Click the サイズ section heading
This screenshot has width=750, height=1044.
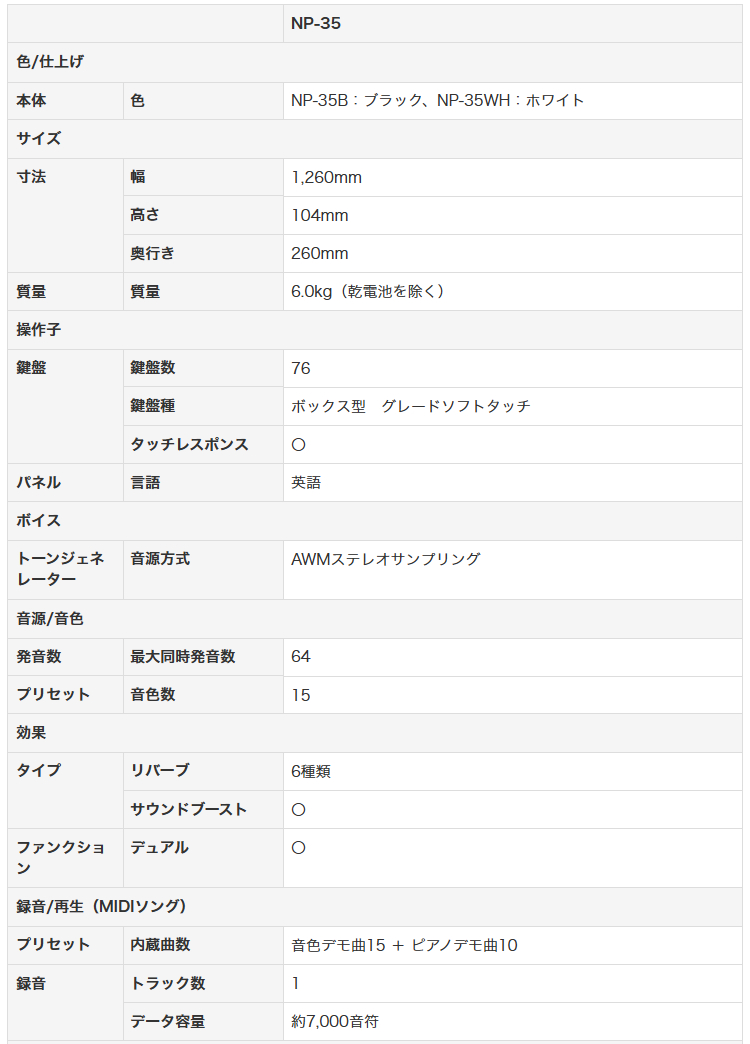[x=39, y=138]
